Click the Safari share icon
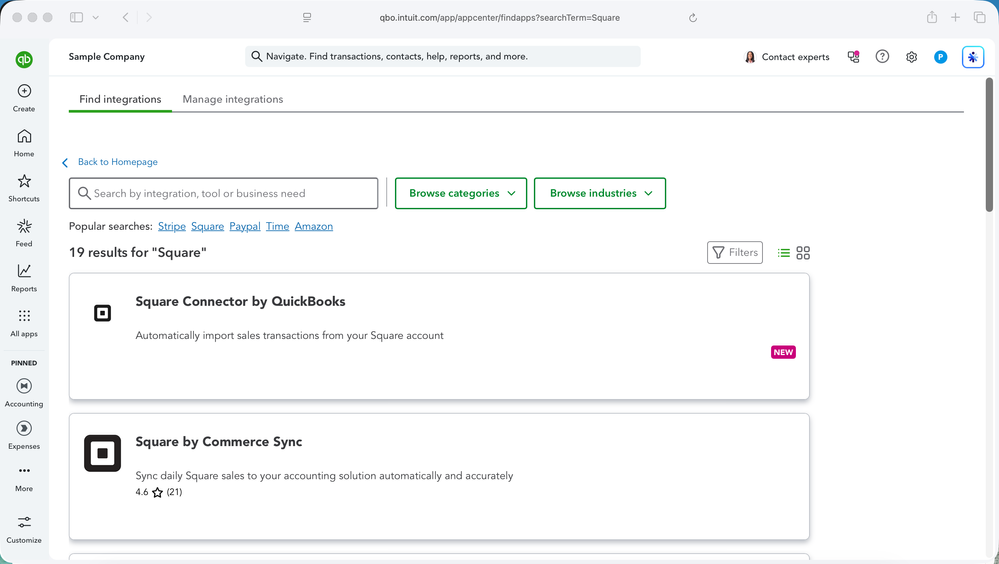The image size is (999, 564). click(932, 17)
